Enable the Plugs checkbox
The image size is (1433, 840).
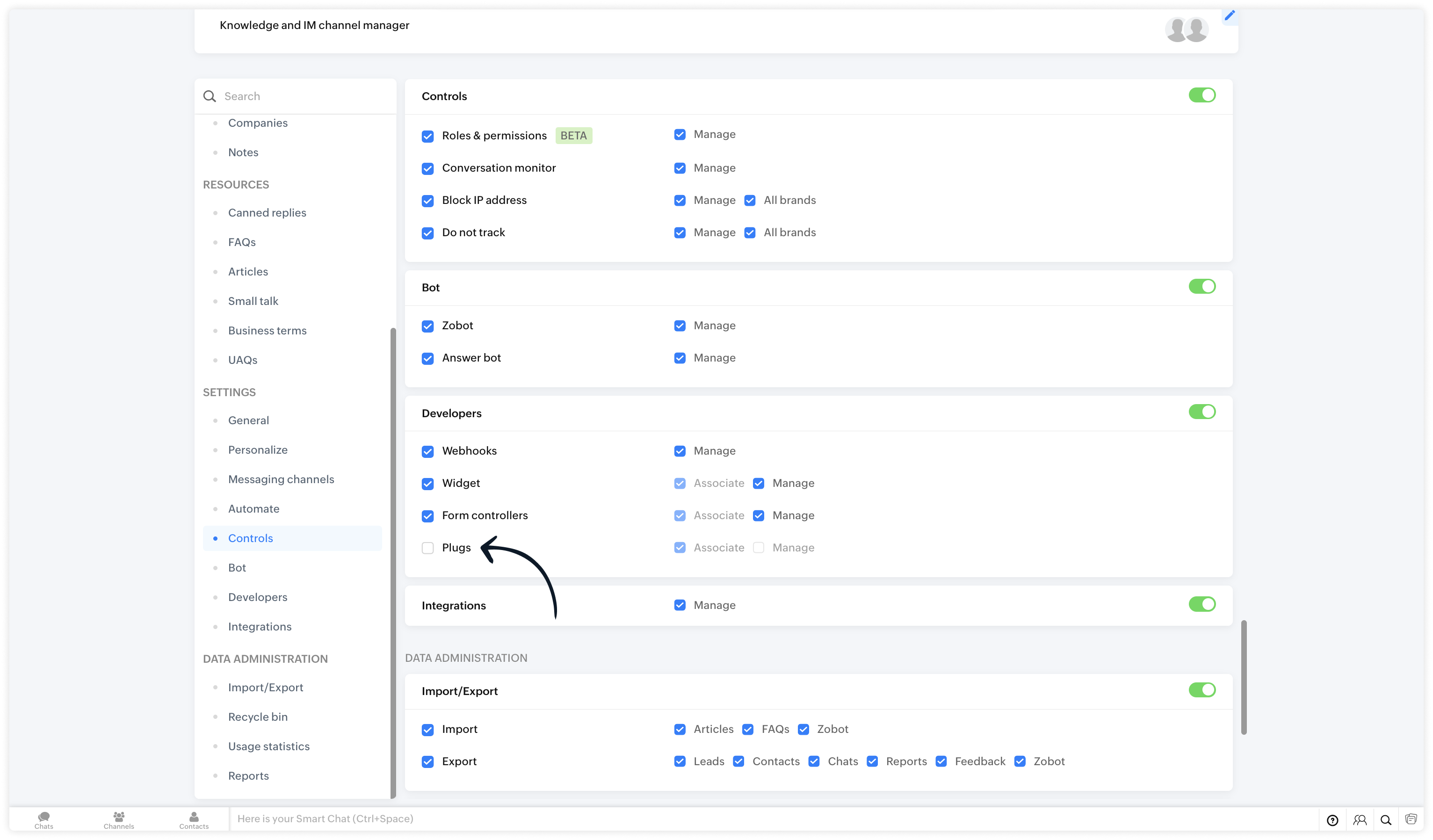click(427, 548)
